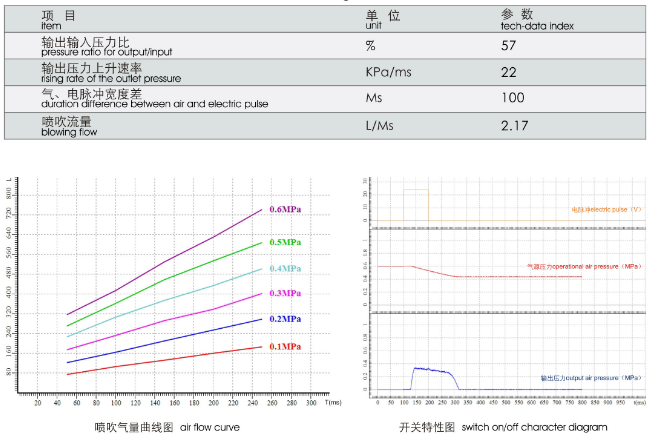Click the blue 0.2MPa curve label

[285, 319]
